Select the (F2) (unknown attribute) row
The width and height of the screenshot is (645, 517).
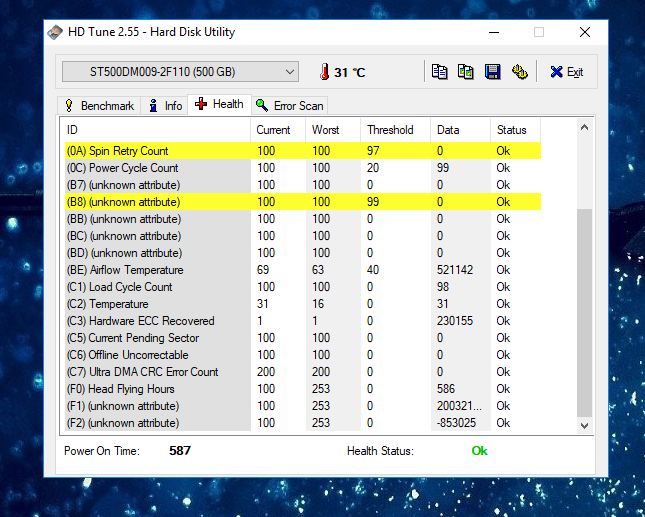[x=303, y=423]
